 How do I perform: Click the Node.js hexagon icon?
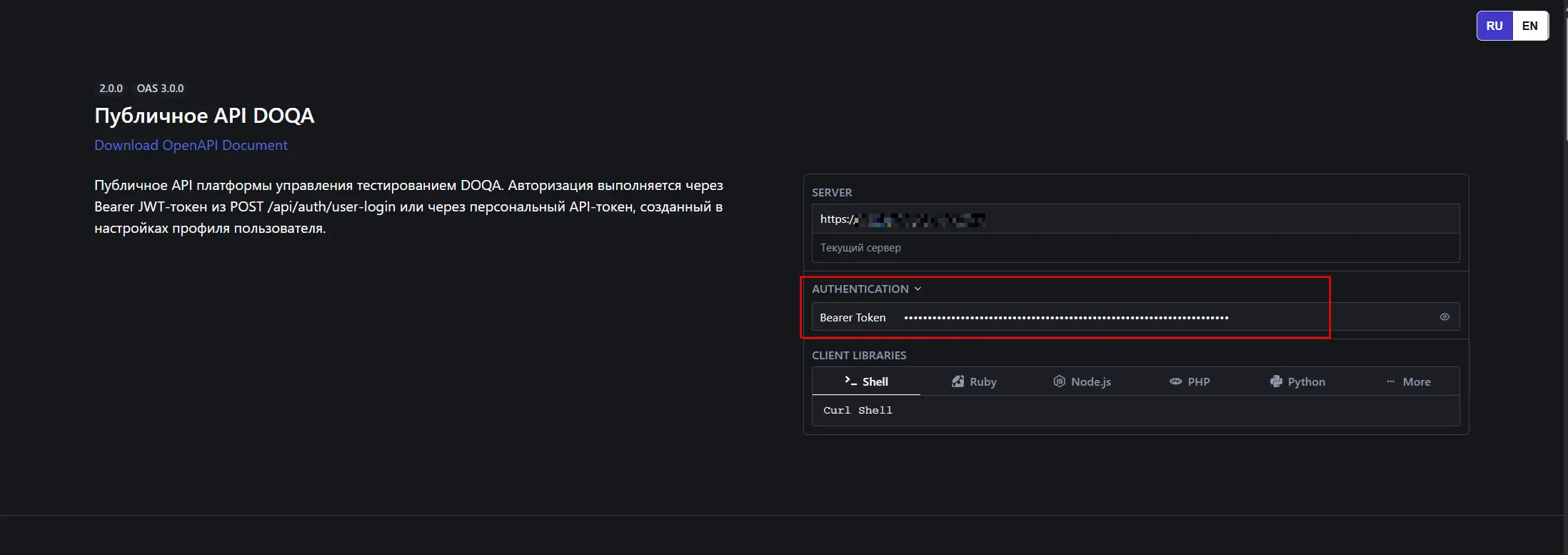(x=1060, y=381)
